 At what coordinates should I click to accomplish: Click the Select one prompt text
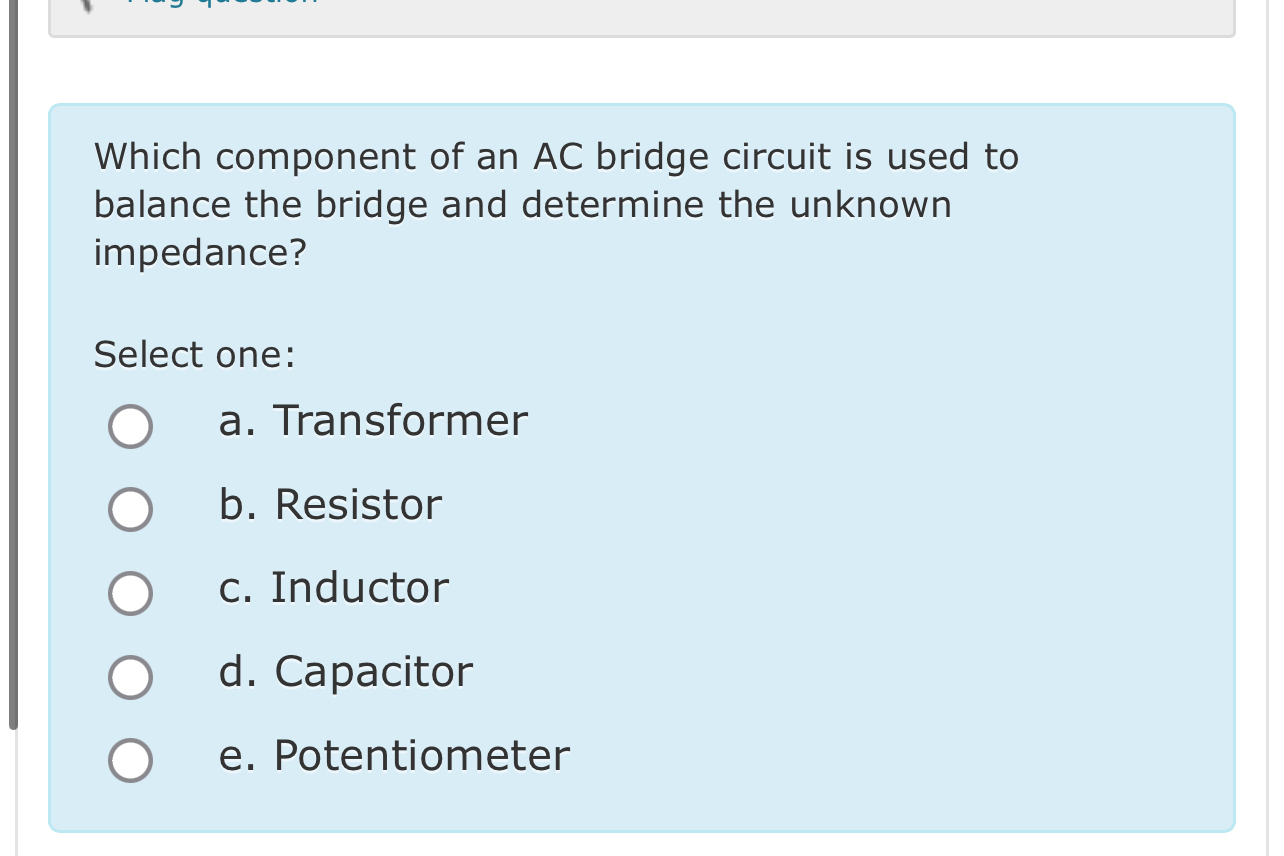pyautogui.click(x=194, y=355)
